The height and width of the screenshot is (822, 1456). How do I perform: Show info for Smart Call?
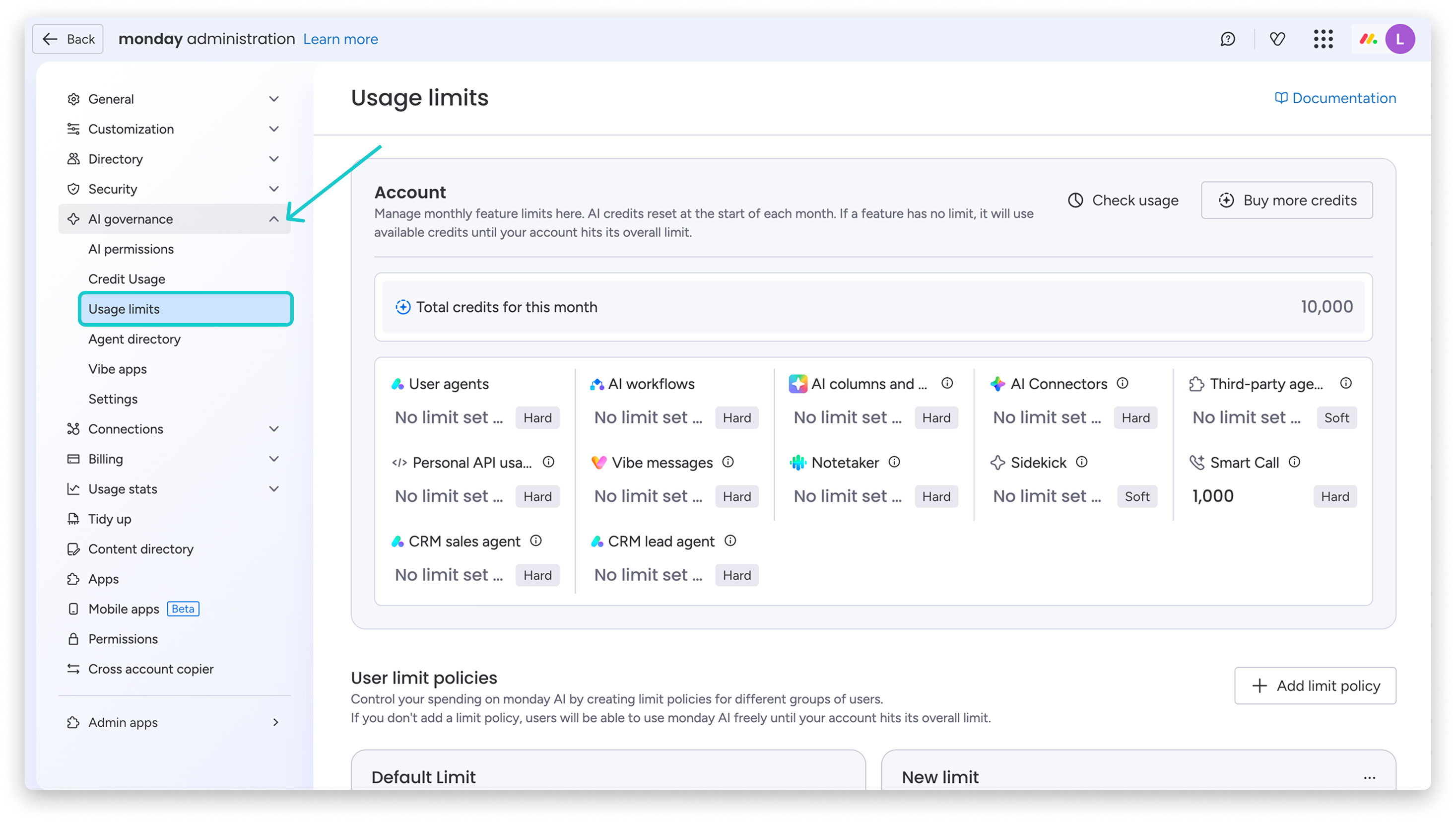[x=1294, y=462]
